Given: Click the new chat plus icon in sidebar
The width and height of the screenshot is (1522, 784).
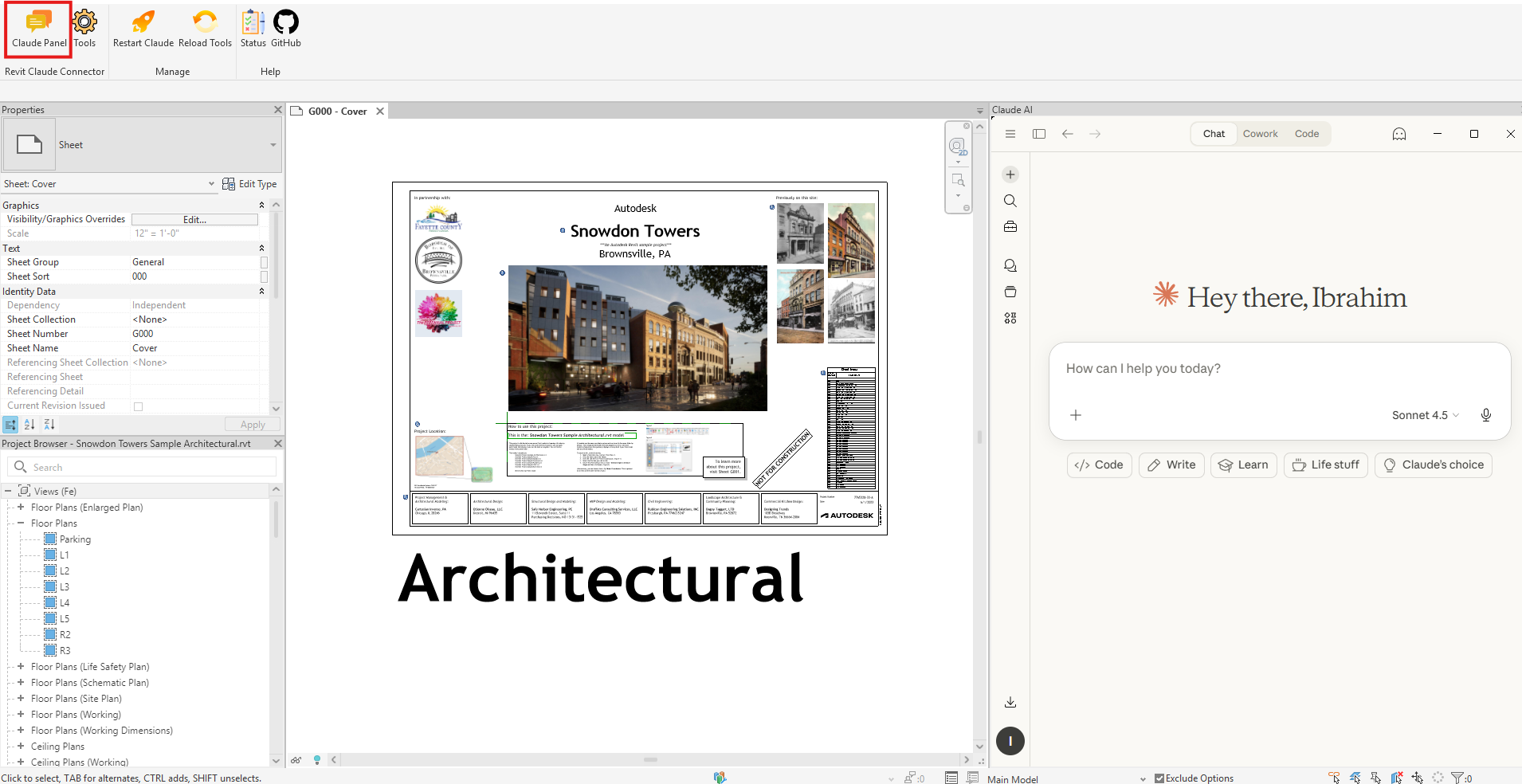Looking at the screenshot, I should (1010, 174).
